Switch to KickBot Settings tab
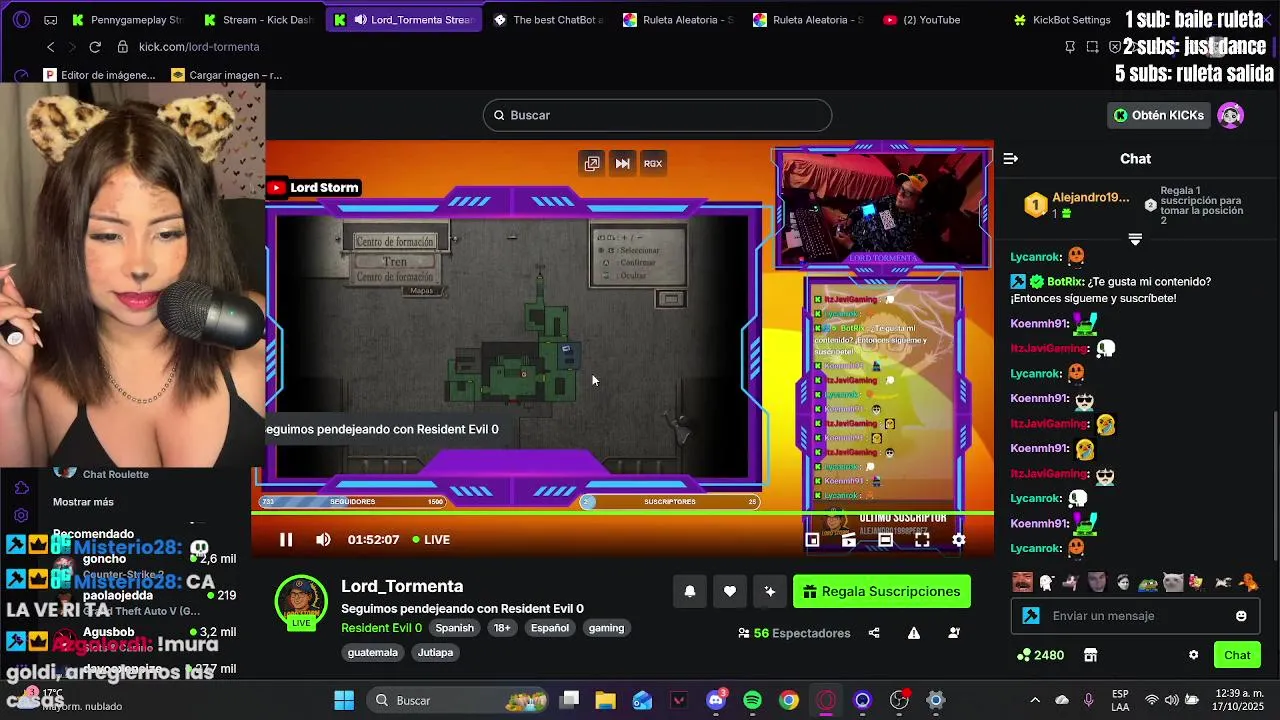The width and height of the screenshot is (1280, 720). [x=1062, y=20]
